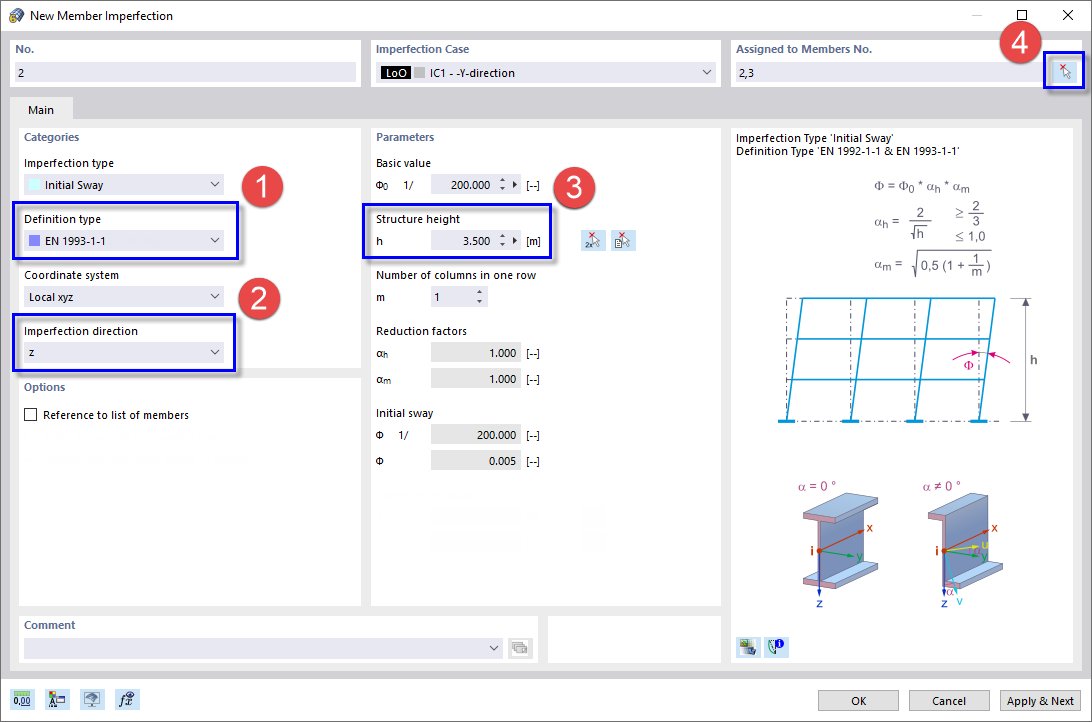1092x722 pixels.
Task: Open the comment library icon
Action: [520, 648]
